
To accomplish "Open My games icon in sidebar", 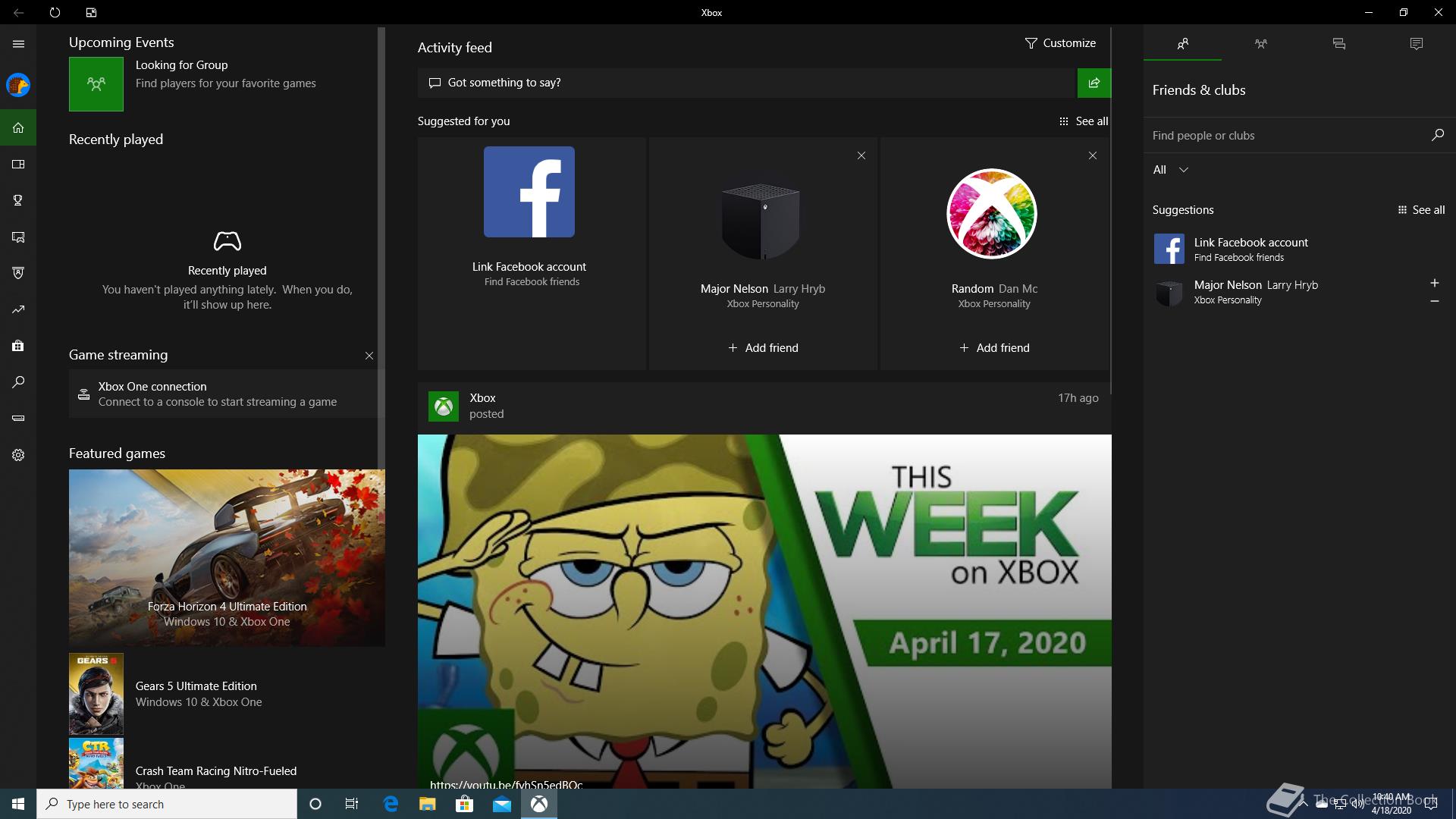I will pos(18,164).
